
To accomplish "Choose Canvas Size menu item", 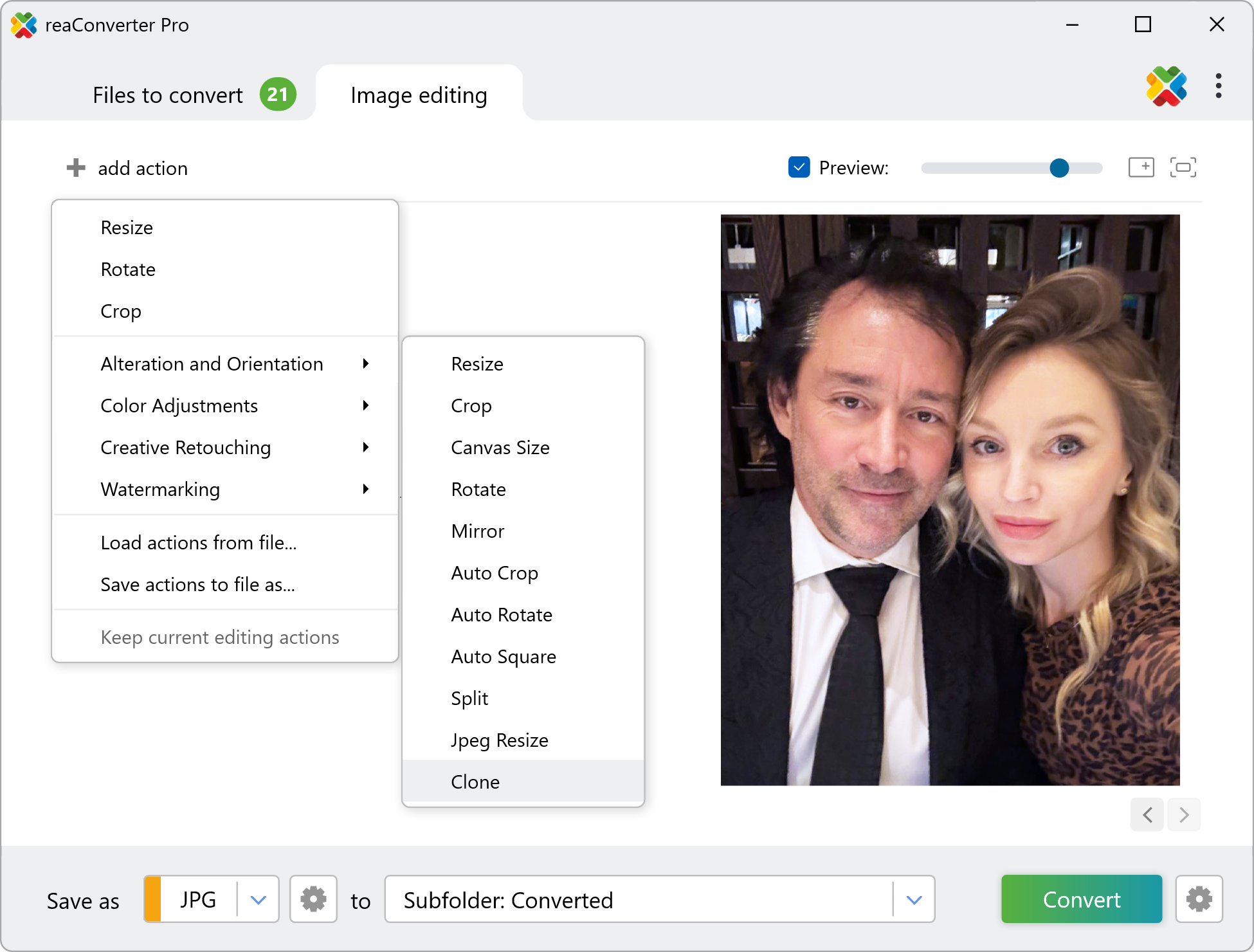I will pyautogui.click(x=500, y=448).
